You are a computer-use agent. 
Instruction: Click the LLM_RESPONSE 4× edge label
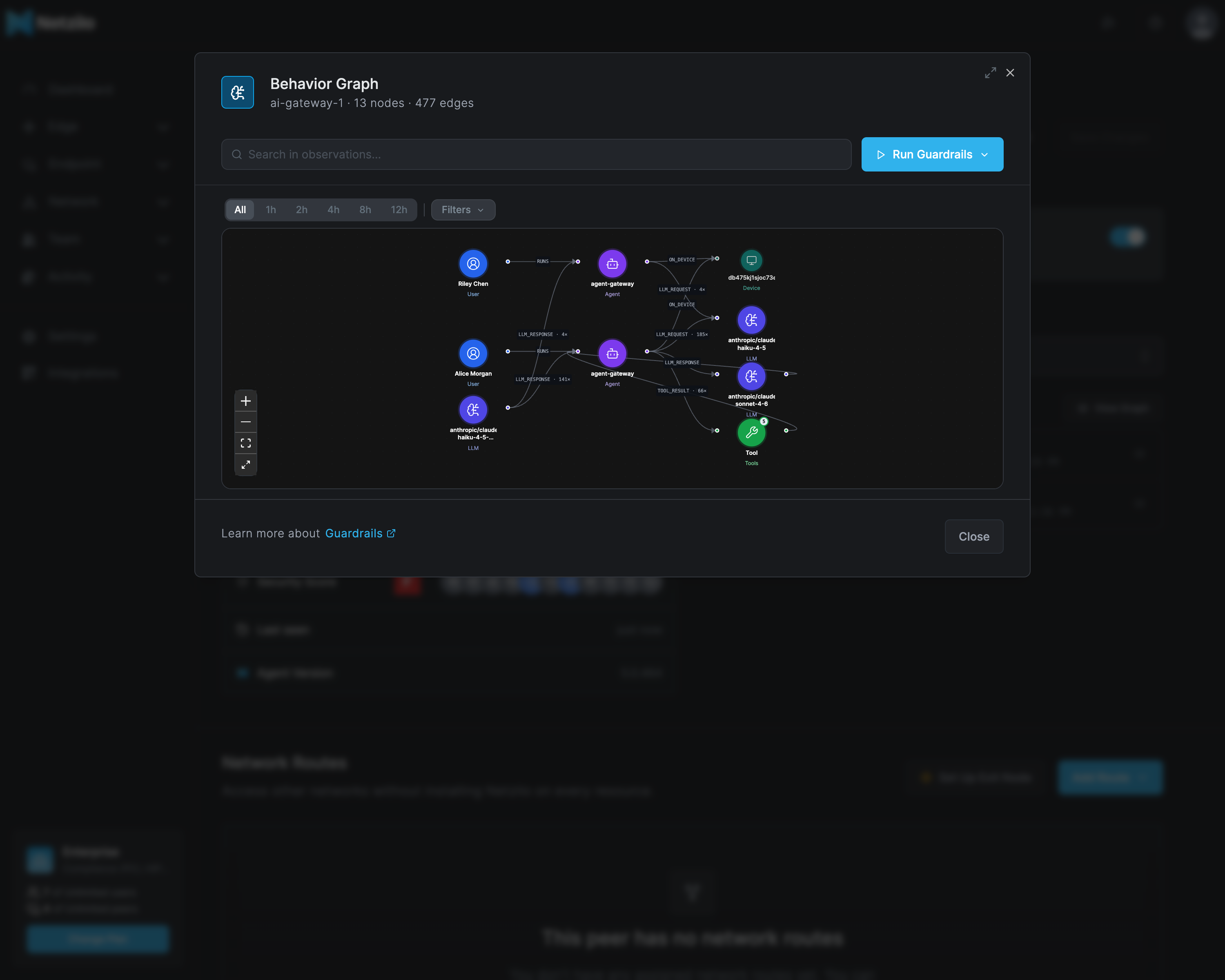pyautogui.click(x=543, y=334)
